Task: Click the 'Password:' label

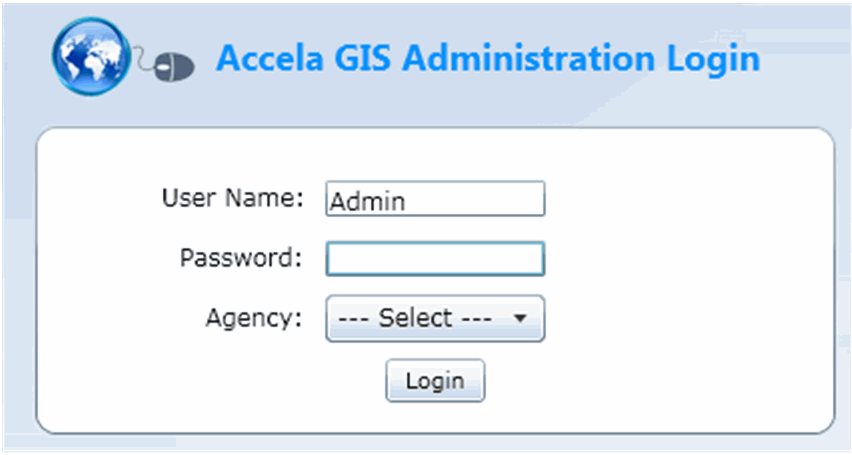Action: (240, 258)
